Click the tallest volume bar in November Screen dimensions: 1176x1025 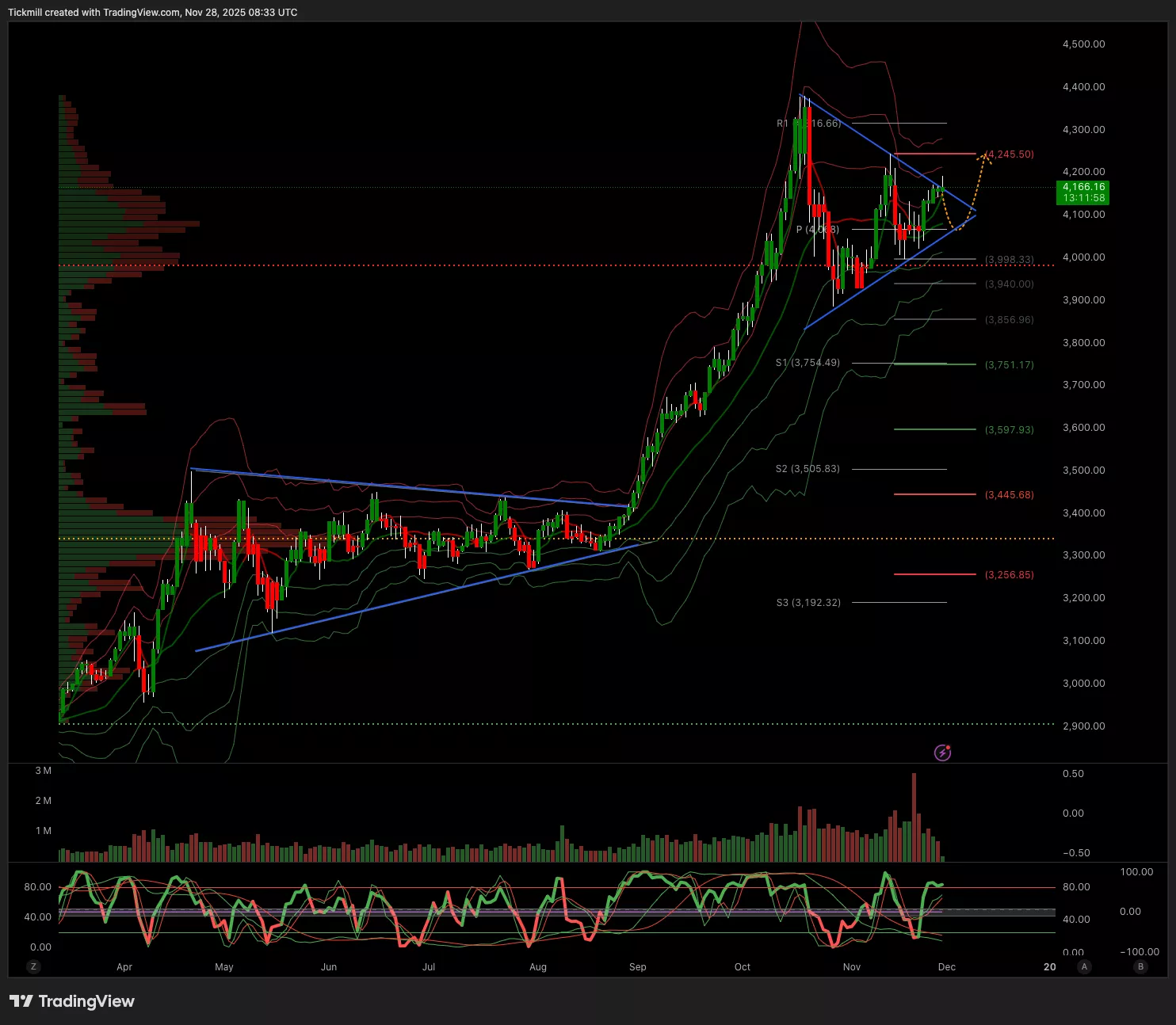click(x=914, y=817)
